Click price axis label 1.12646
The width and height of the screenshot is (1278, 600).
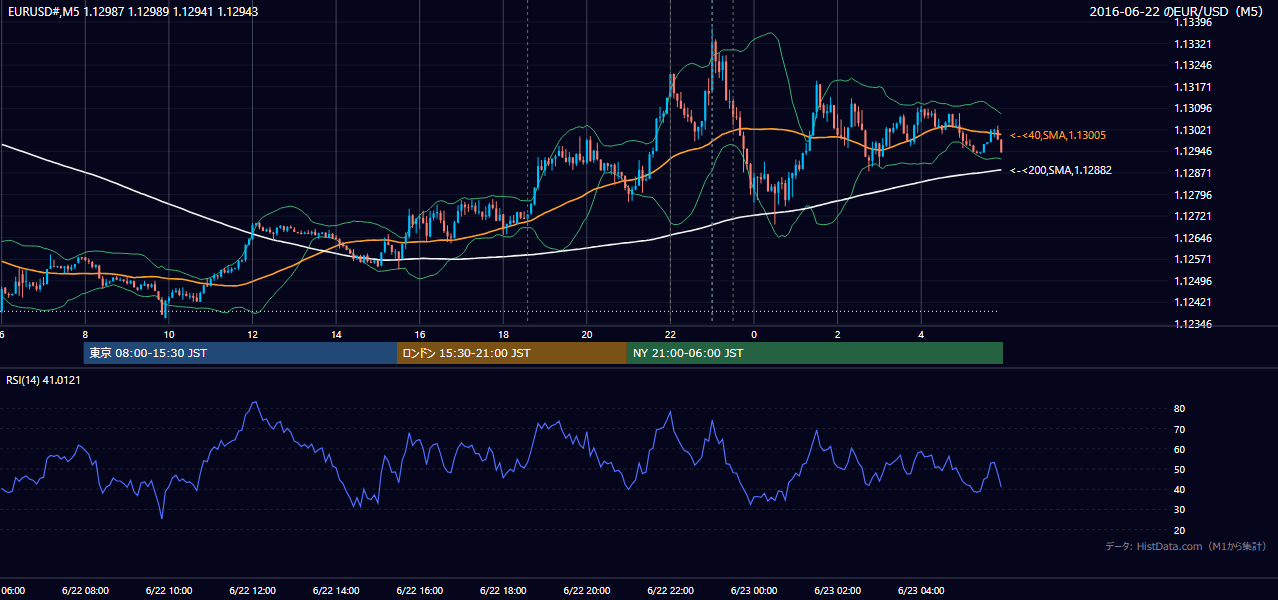point(1193,238)
